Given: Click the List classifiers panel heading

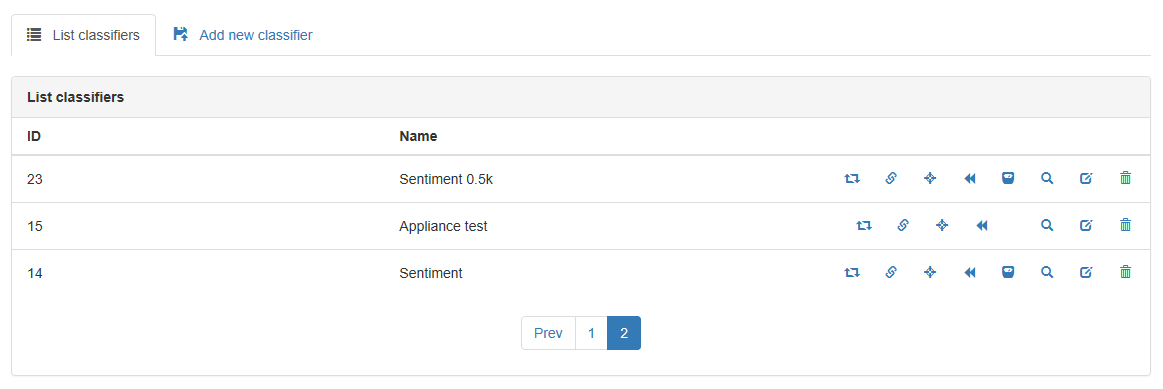Looking at the screenshot, I should [75, 97].
